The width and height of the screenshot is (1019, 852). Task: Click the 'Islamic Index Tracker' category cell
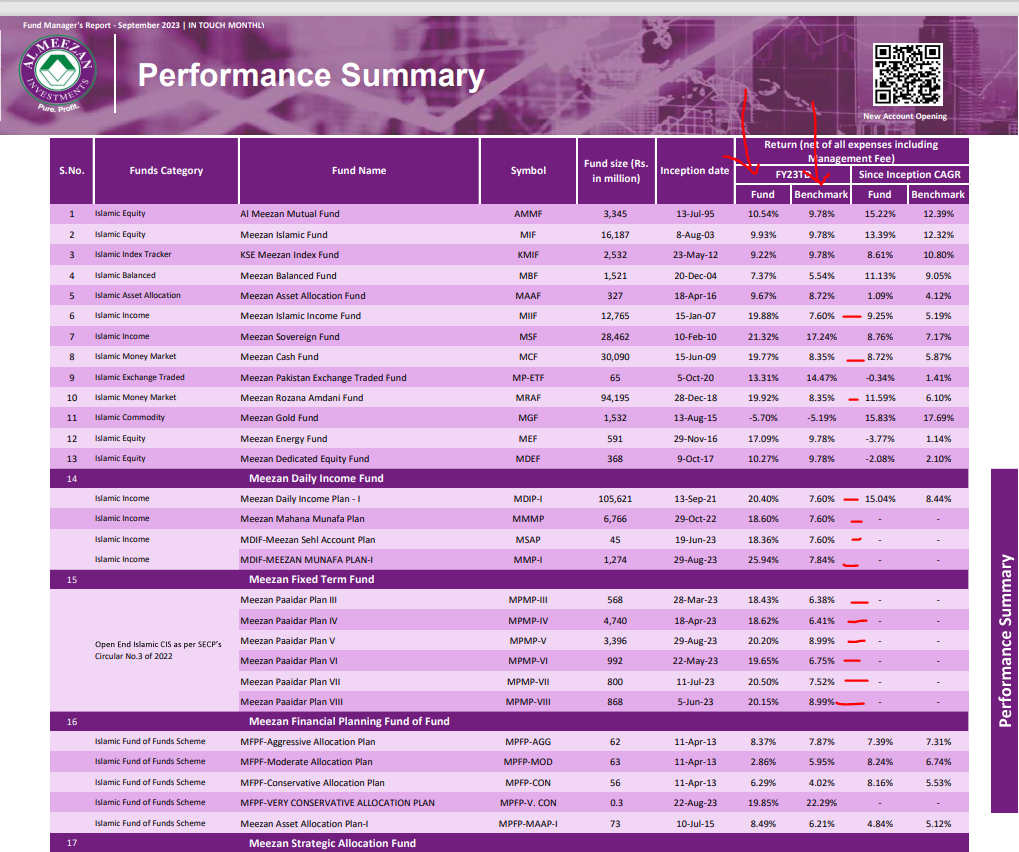[133, 254]
